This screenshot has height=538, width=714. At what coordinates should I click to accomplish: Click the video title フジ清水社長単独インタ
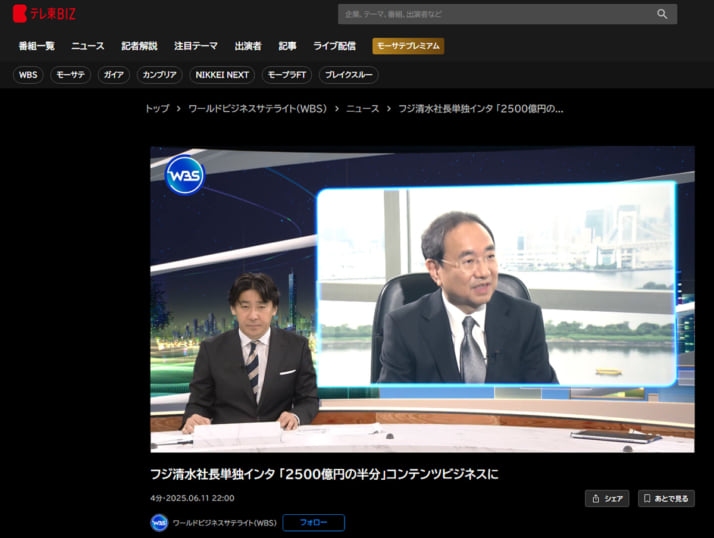(x=324, y=474)
